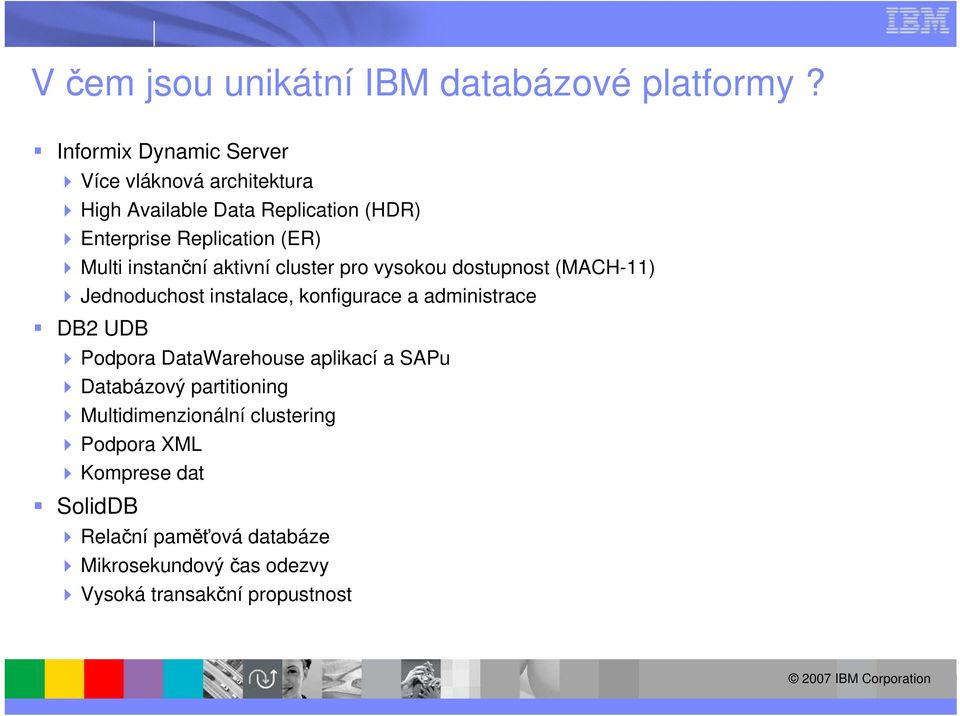Click the square bullet before SolidDB

[39, 506]
